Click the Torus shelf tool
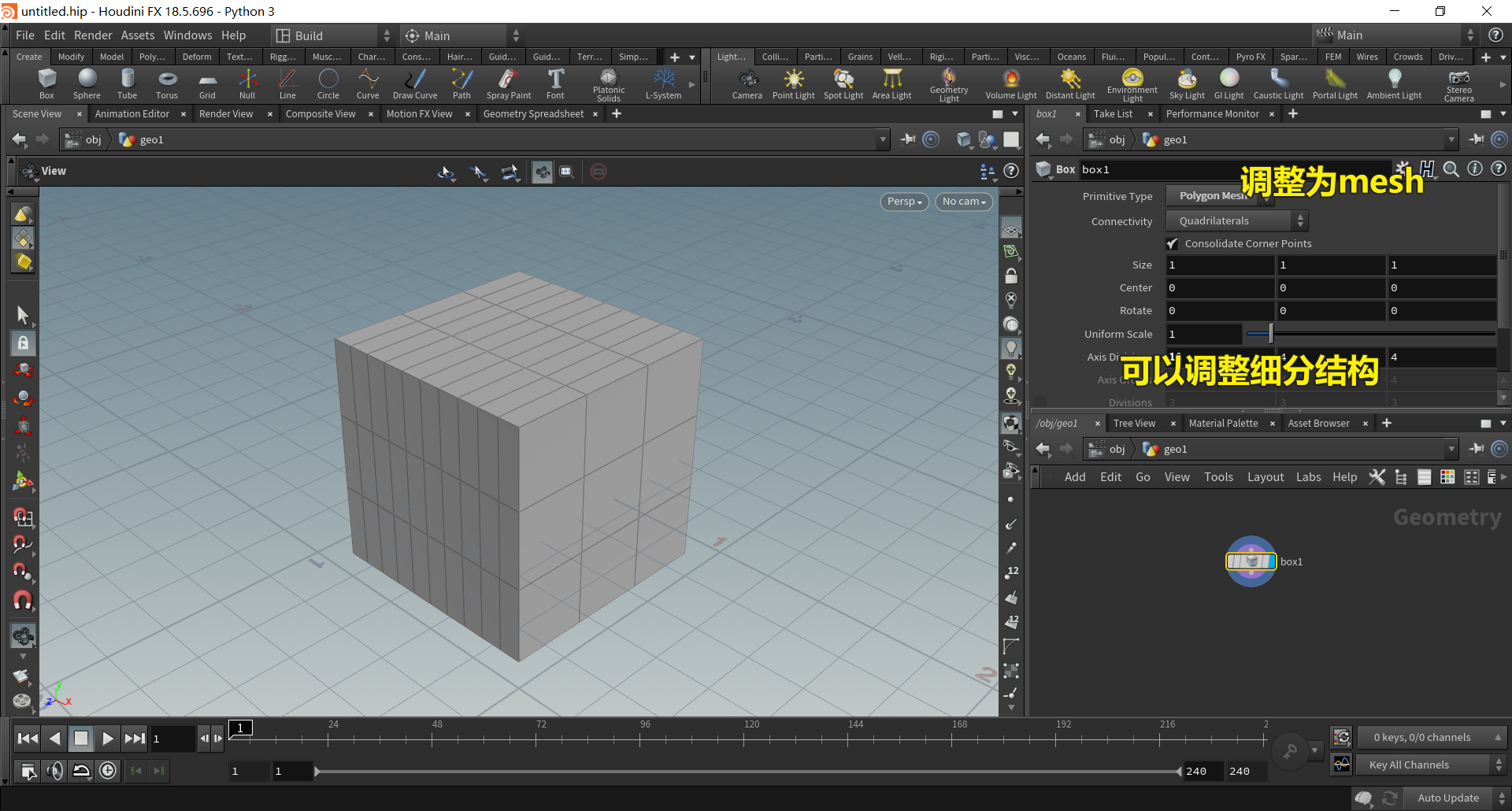This screenshot has height=811, width=1512. [x=167, y=83]
